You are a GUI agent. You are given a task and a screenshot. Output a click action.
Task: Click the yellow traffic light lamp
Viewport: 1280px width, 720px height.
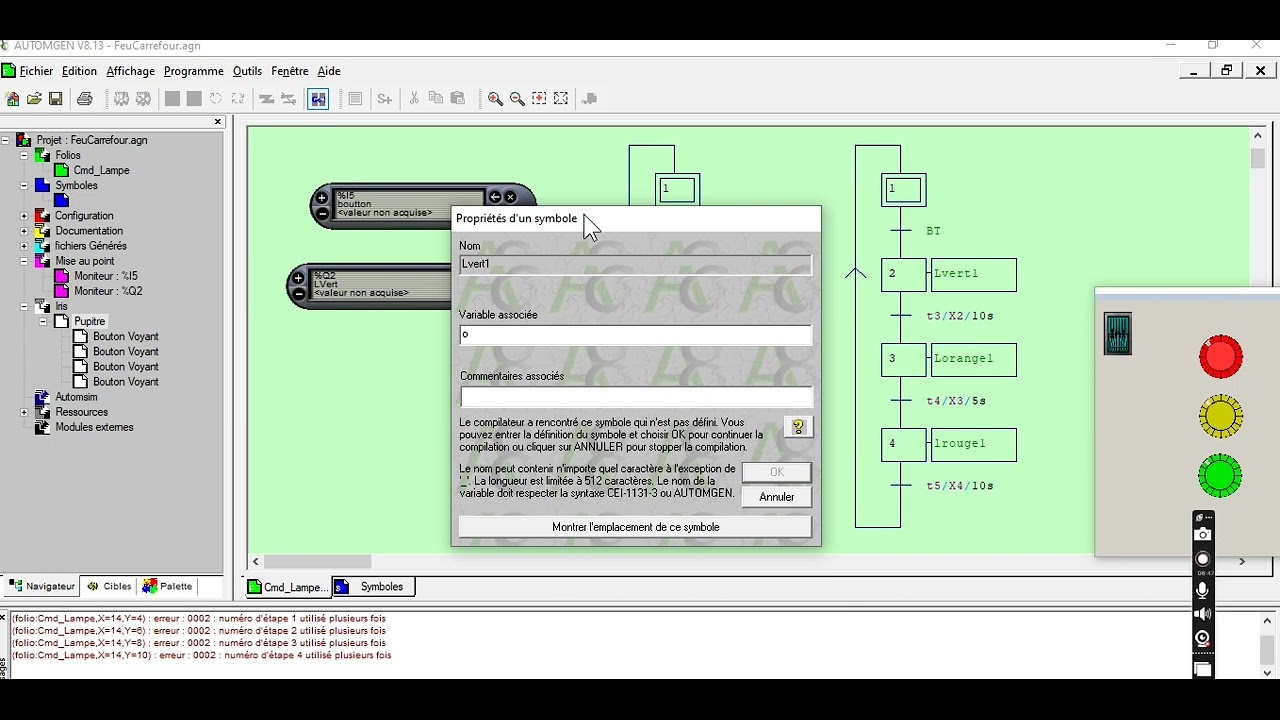pos(1221,416)
